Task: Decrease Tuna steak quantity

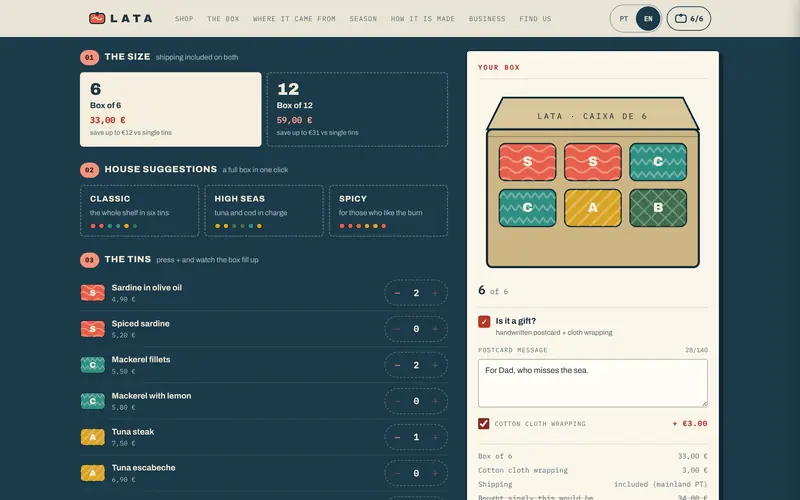Action: pos(397,437)
